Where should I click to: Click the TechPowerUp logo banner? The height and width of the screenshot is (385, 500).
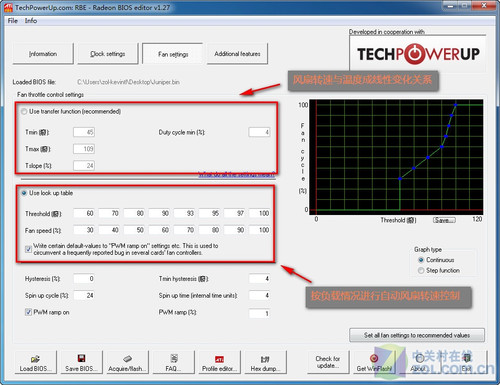point(418,54)
